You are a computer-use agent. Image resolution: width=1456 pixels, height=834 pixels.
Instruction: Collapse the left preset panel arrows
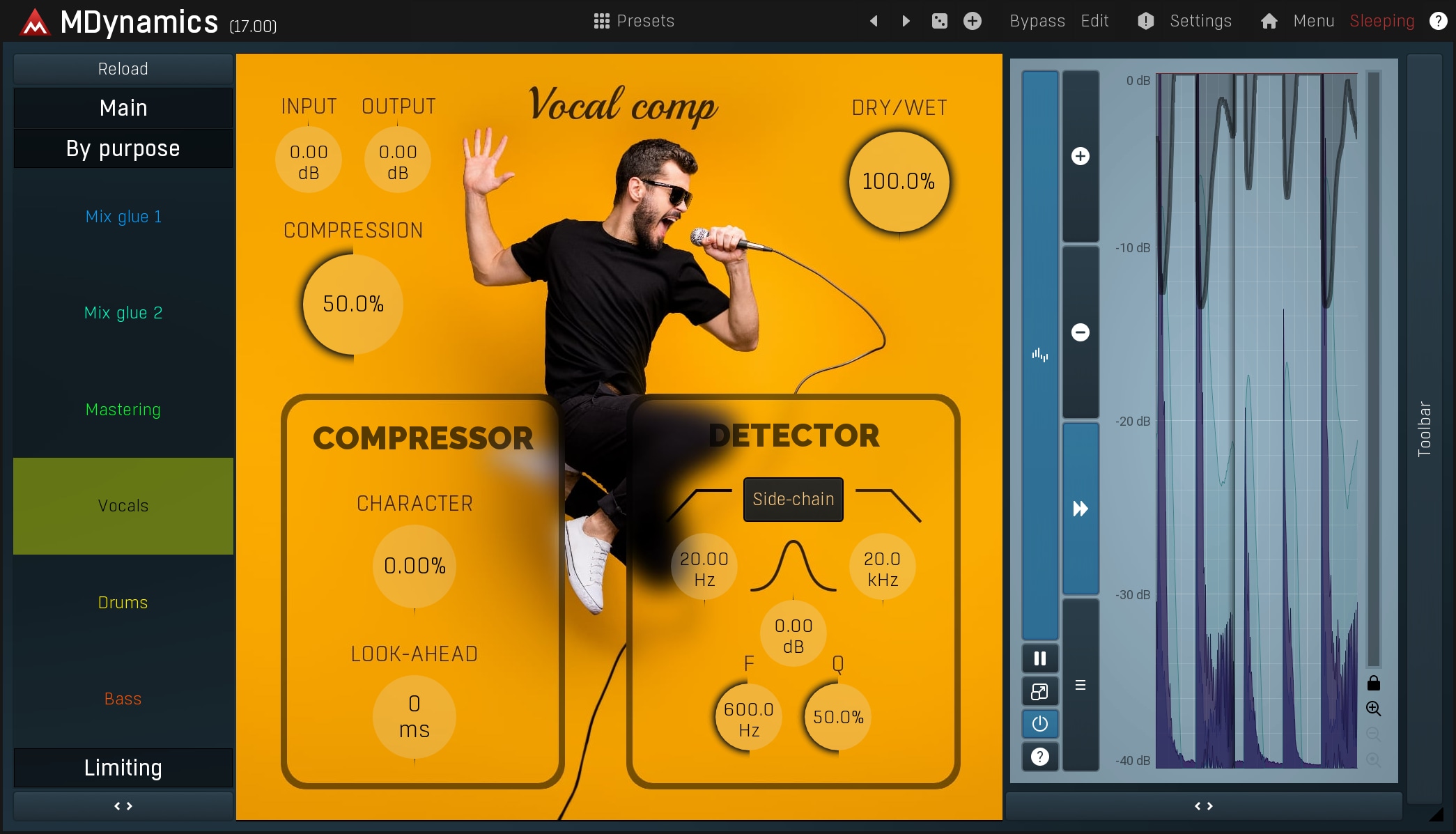123,806
